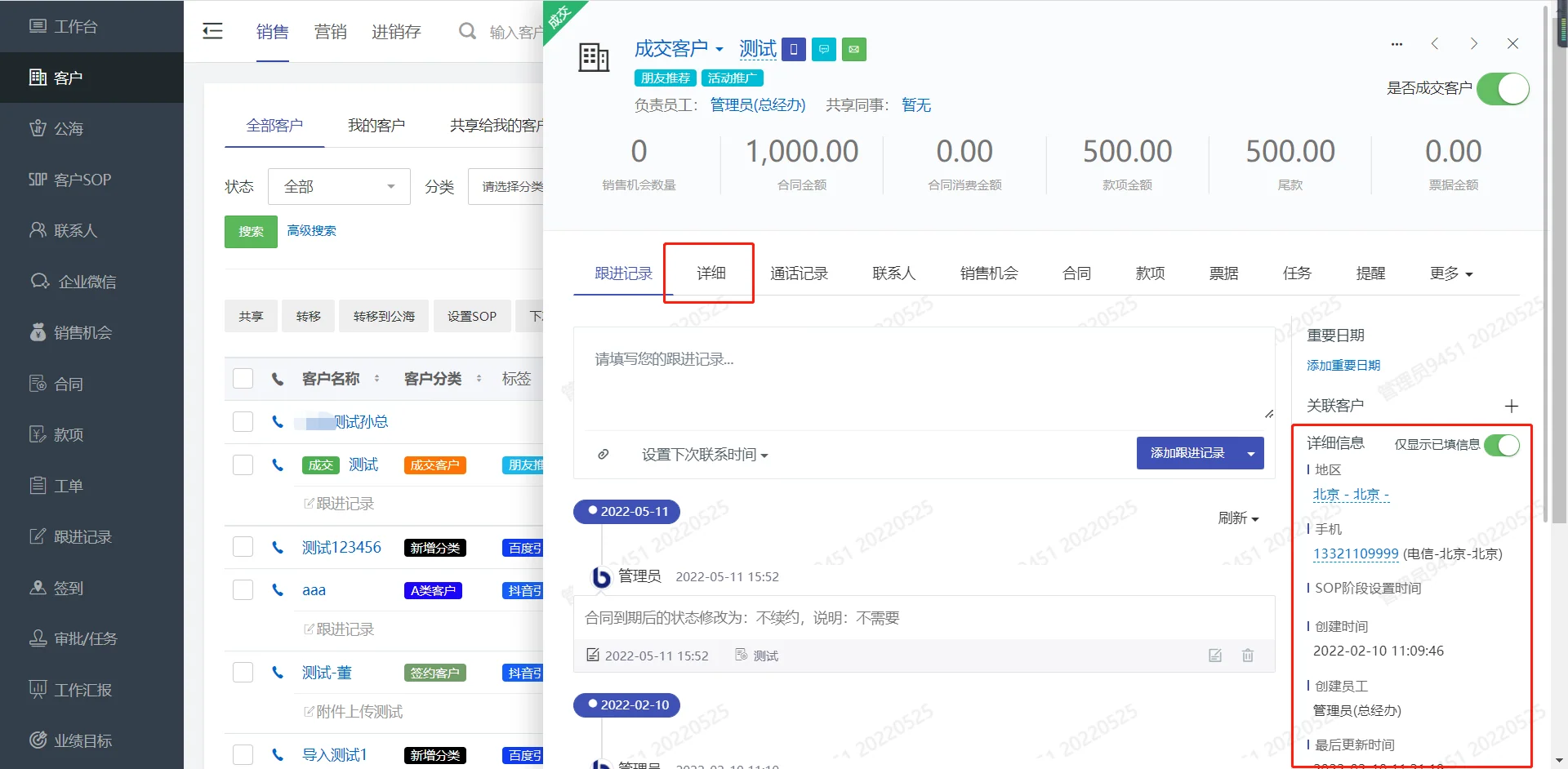The height and width of the screenshot is (769, 1568).
Task: Go to previous customer with left arrow
Action: [x=1435, y=44]
